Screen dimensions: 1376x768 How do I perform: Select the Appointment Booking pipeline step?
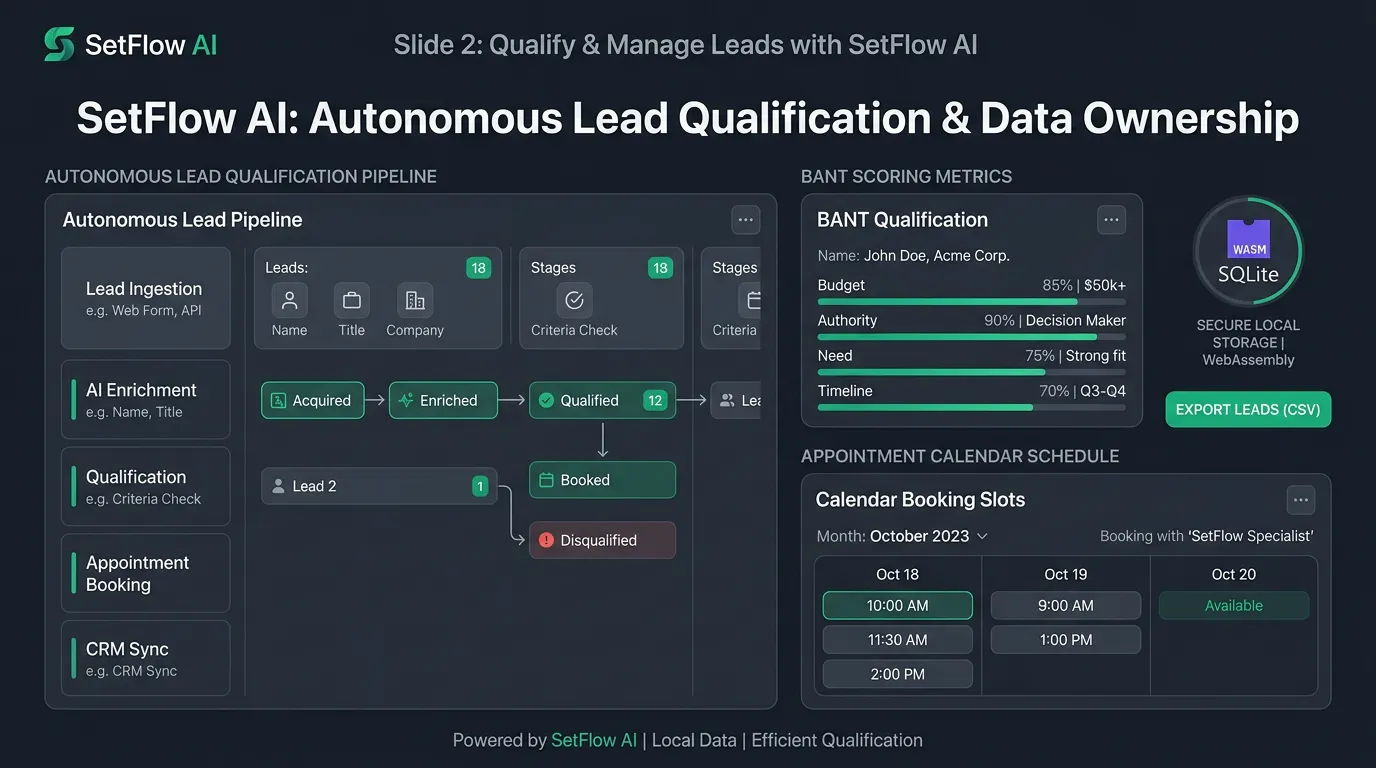click(x=146, y=573)
